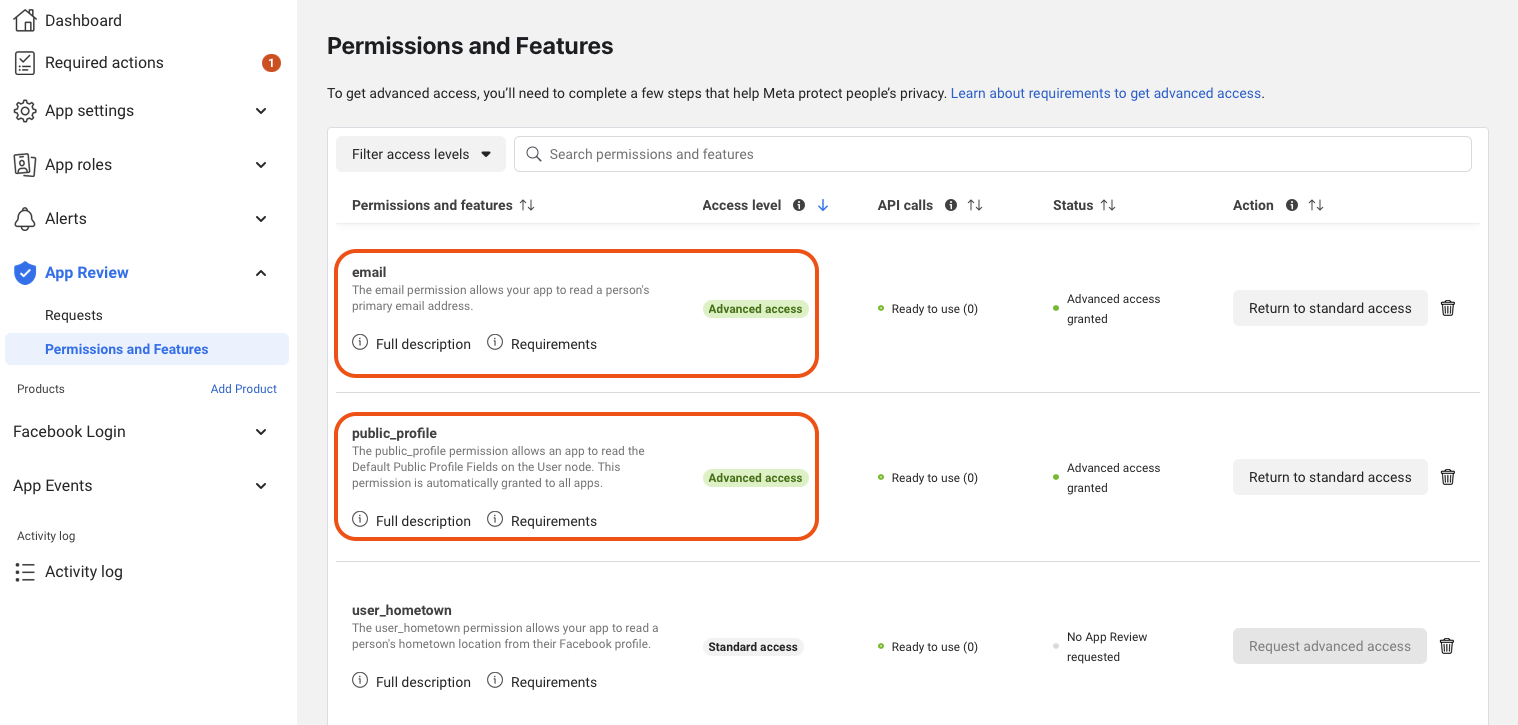Collapse the App Review section
This screenshot has width=1518, height=725.
[261, 273]
